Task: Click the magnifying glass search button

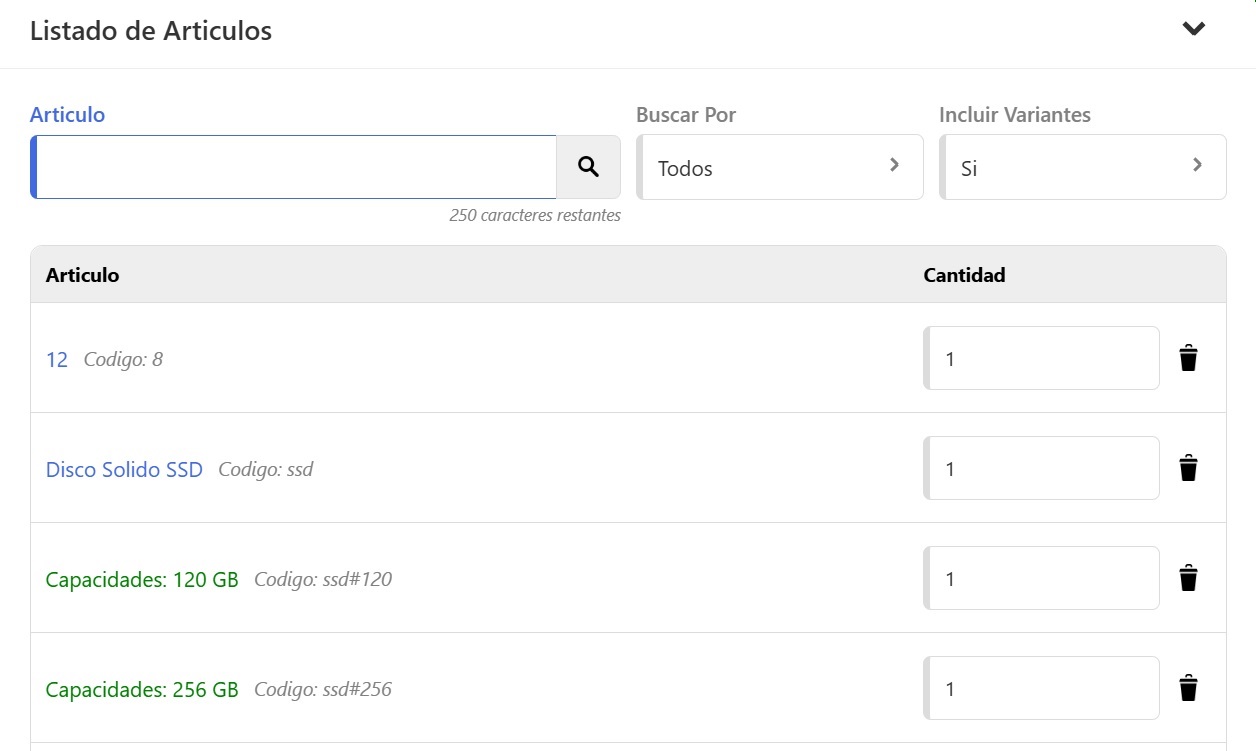Action: (588, 167)
